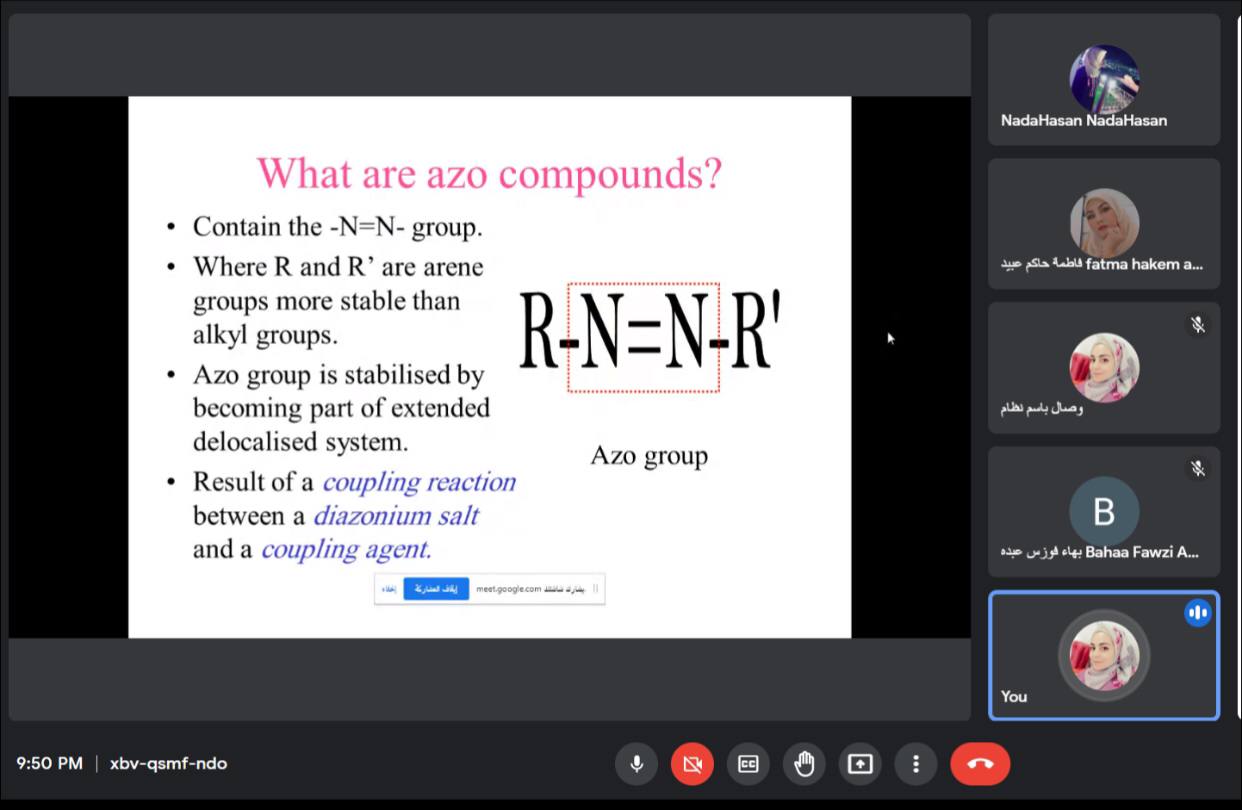Click the audio indicator on your tile
This screenshot has width=1242, height=810.
coord(1197,614)
